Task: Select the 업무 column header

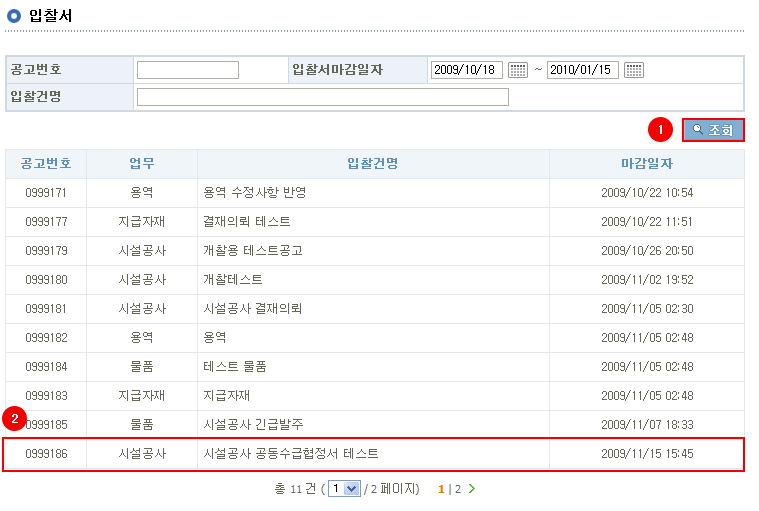Action: tap(142, 164)
